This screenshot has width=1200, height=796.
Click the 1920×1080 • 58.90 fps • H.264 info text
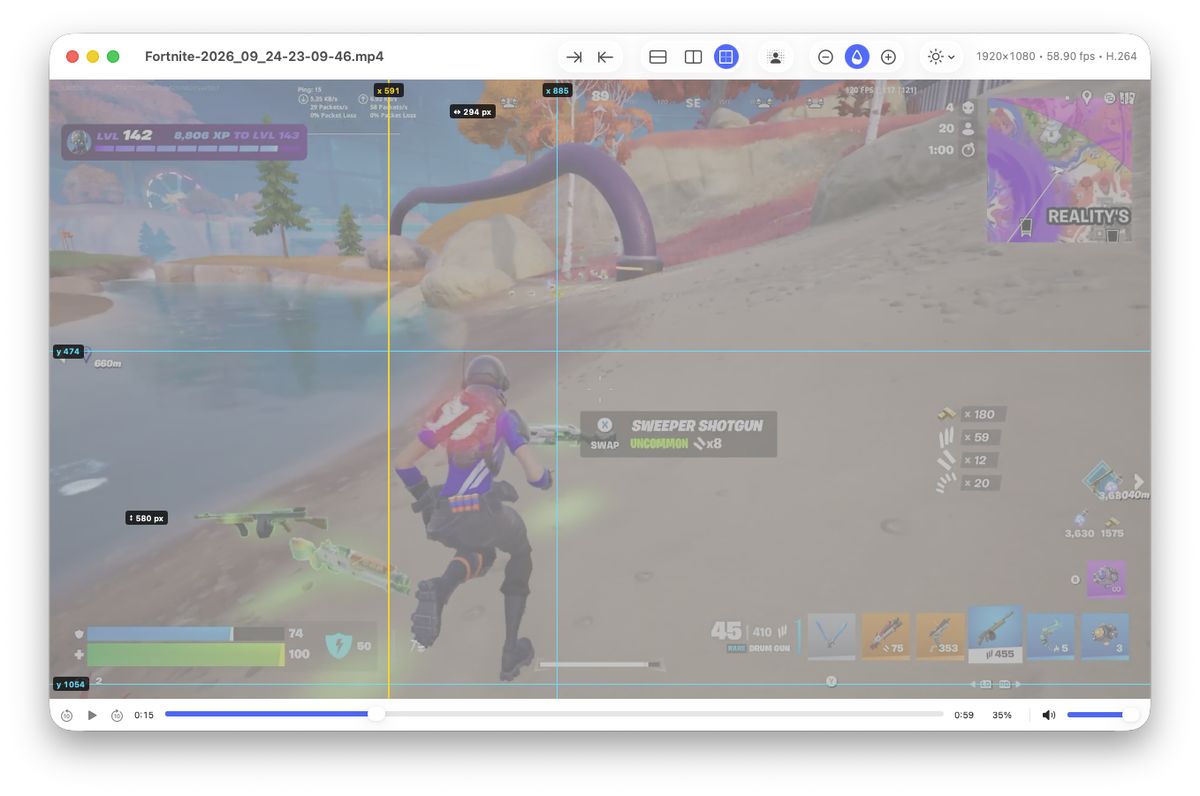click(x=1056, y=57)
